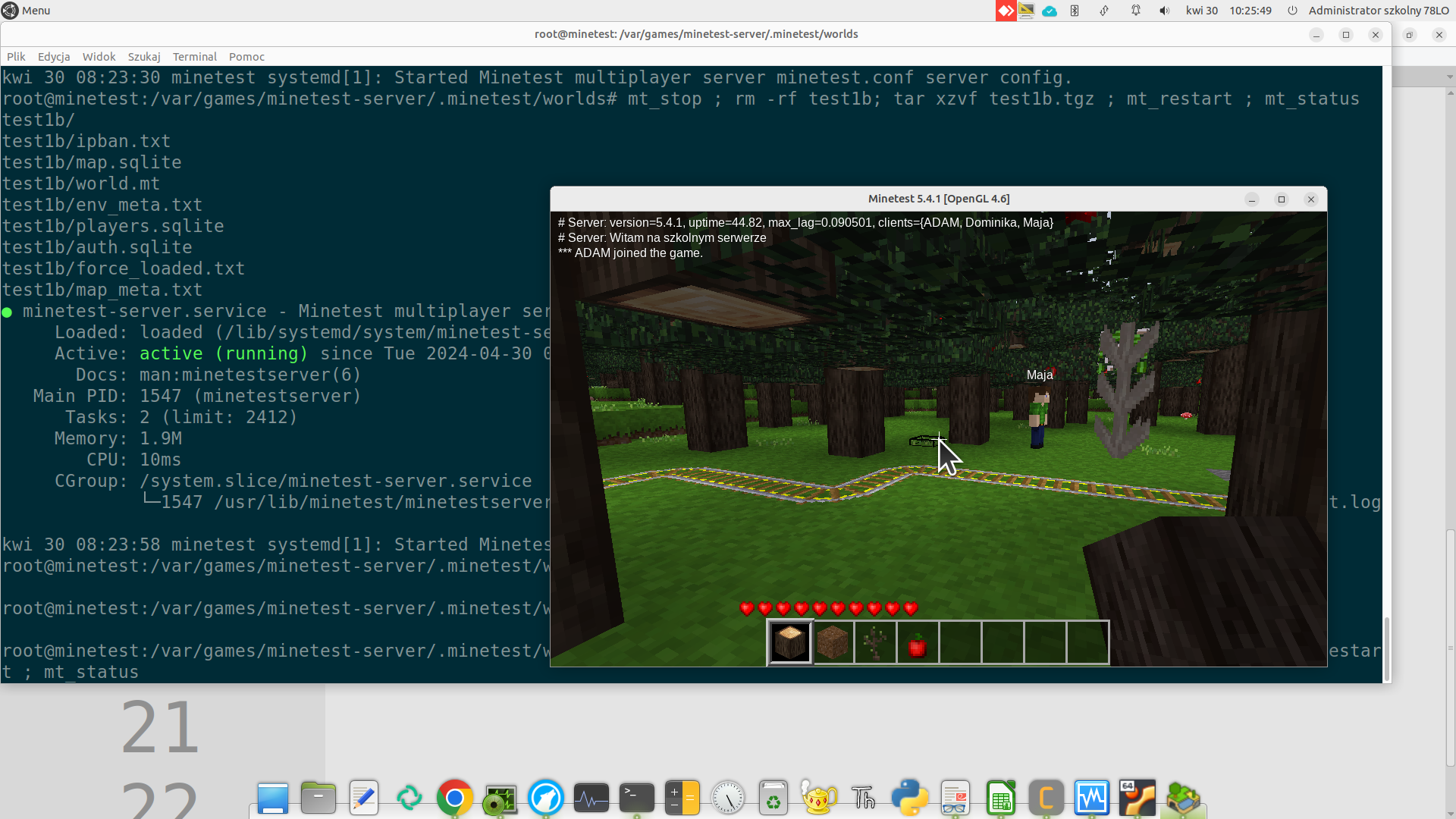Click the Minetest 5.4.1 window title bar
Screen dimensions: 1456x819
click(x=939, y=199)
